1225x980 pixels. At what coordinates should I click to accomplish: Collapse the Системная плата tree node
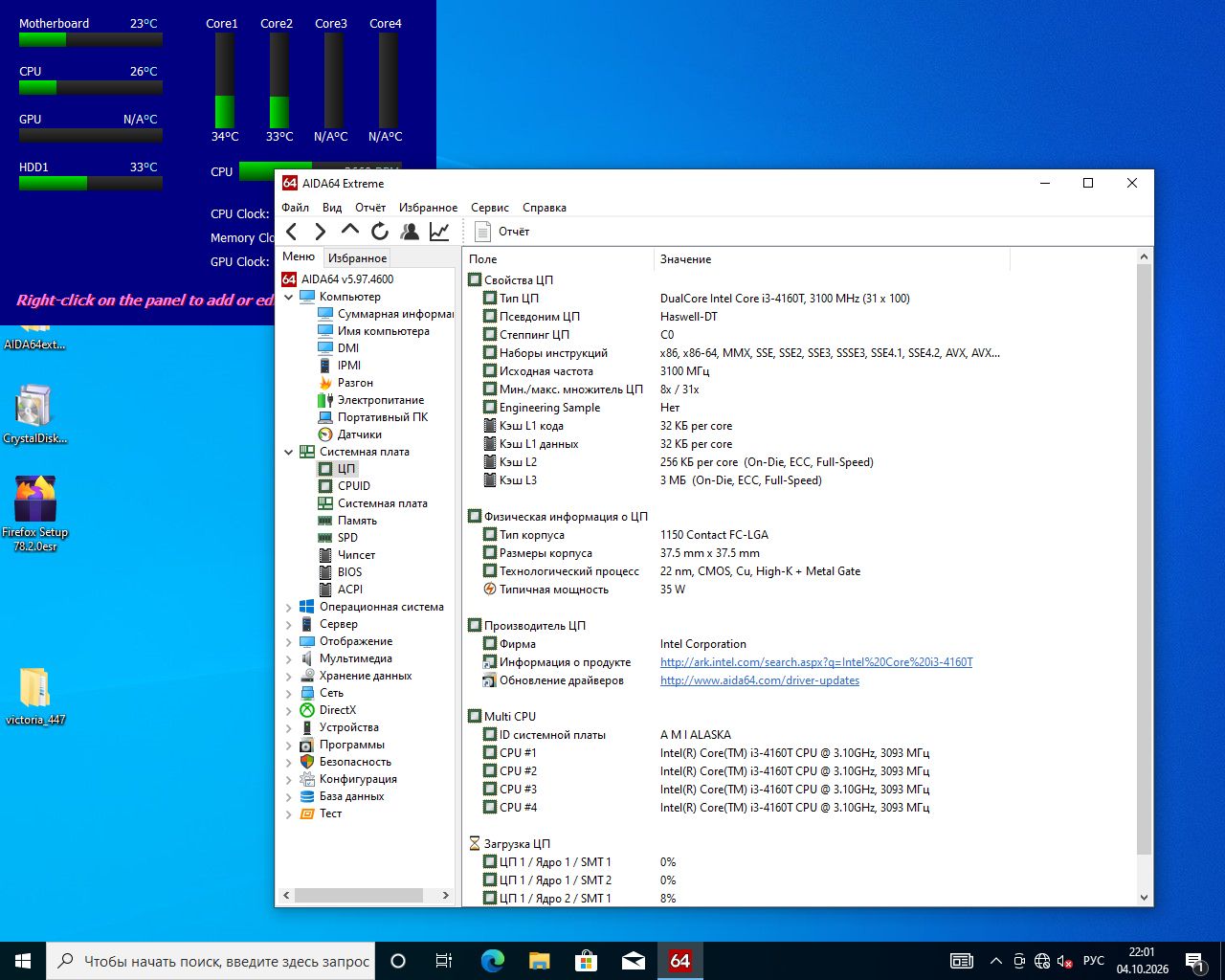point(289,452)
